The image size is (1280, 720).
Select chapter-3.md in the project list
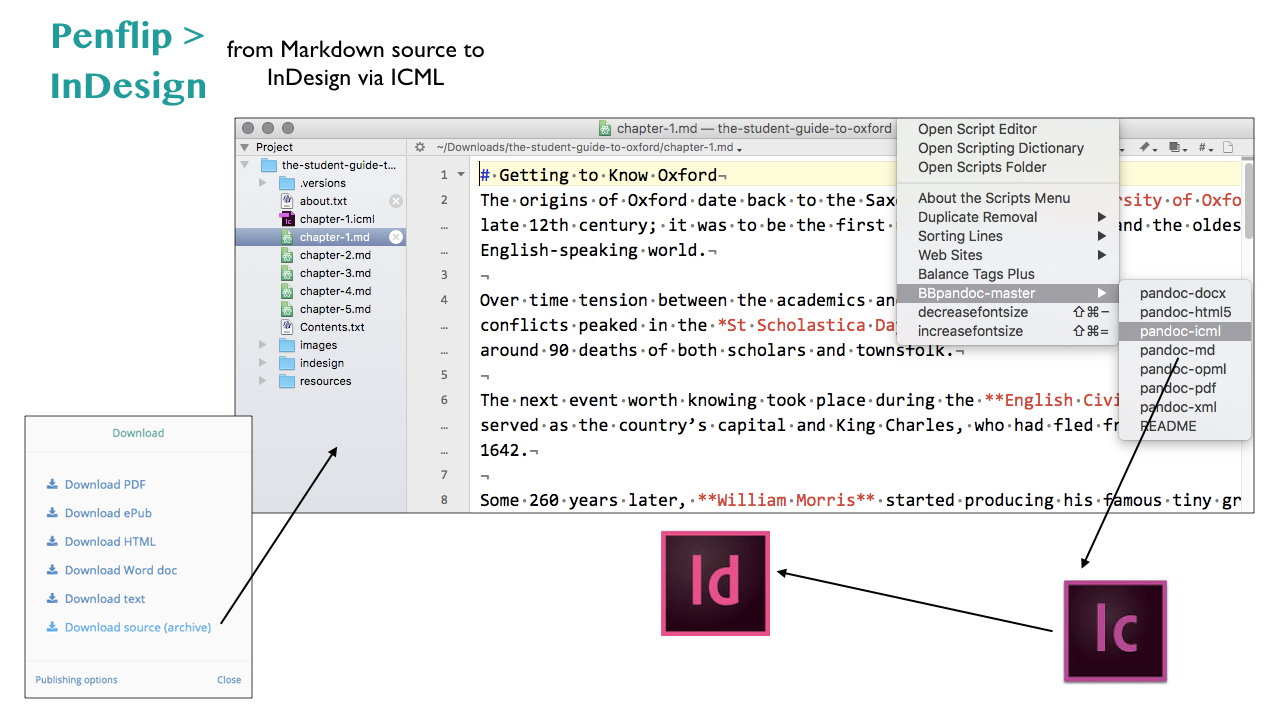pyautogui.click(x=335, y=273)
